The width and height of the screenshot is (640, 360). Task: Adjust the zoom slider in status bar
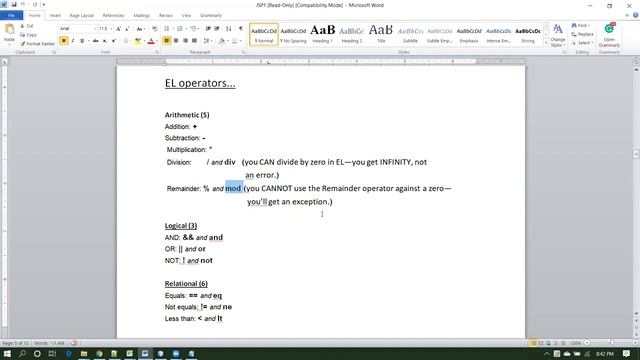[611, 343]
